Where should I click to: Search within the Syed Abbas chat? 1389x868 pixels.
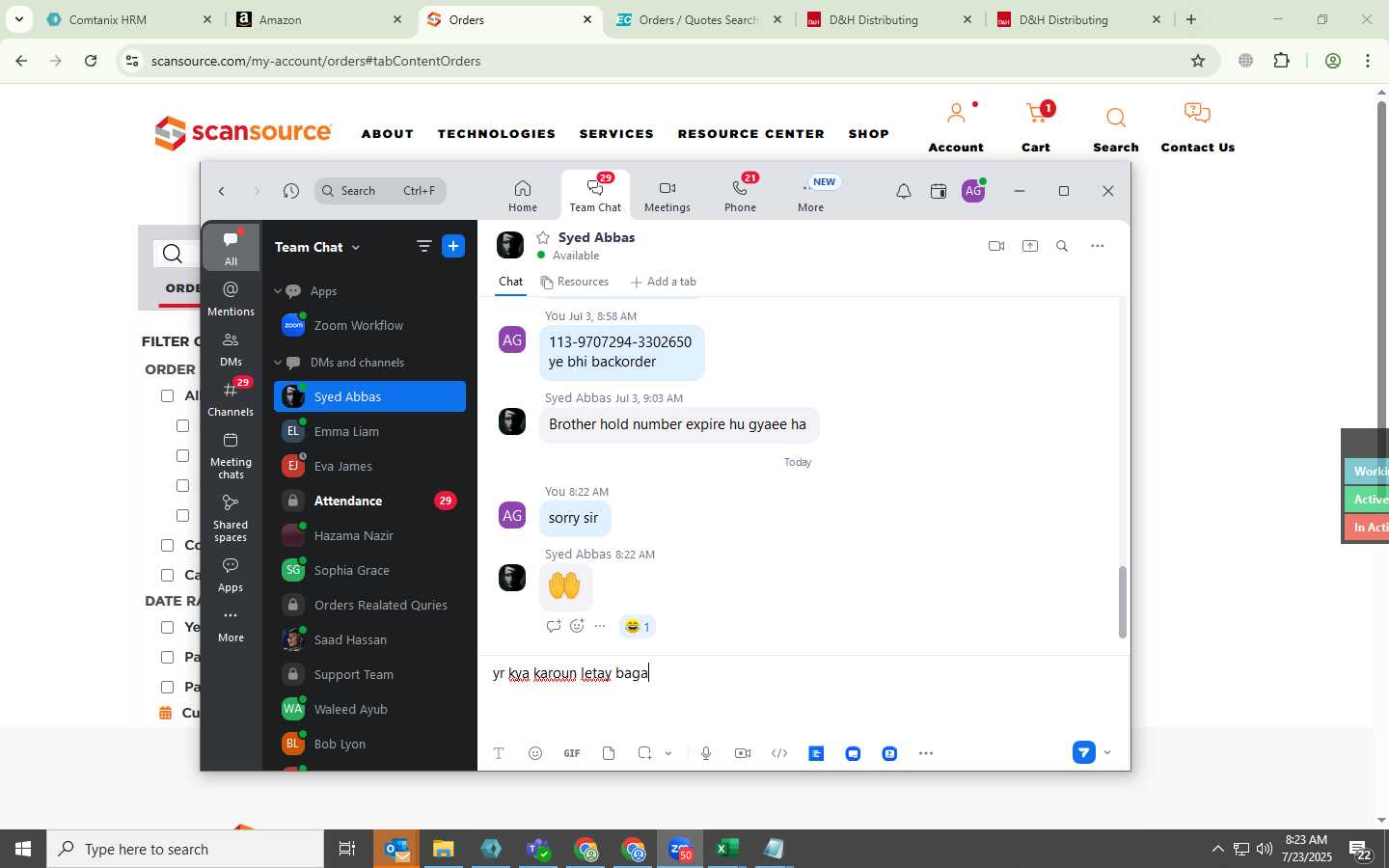pyautogui.click(x=1062, y=246)
